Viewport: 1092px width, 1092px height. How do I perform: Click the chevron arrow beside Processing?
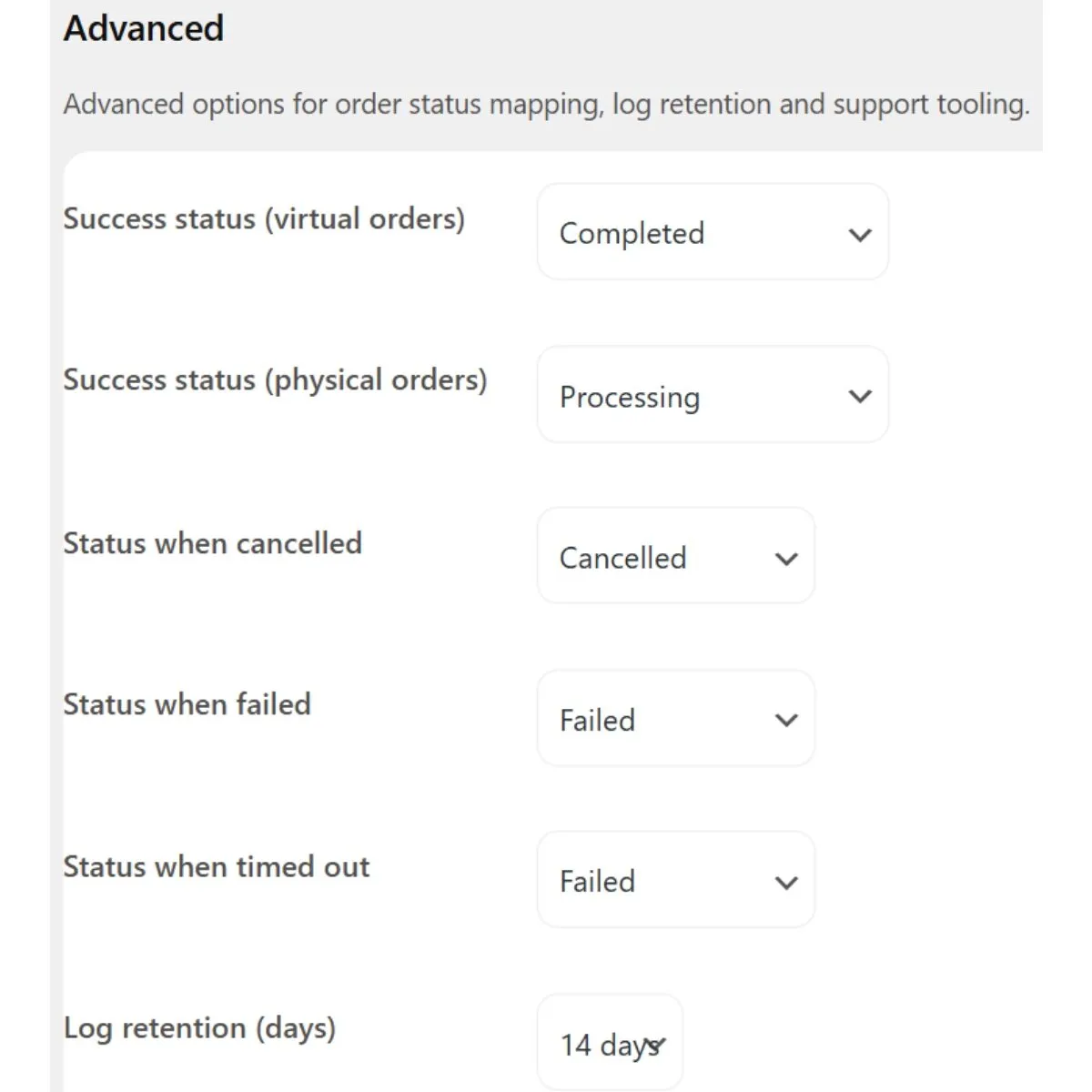click(860, 396)
